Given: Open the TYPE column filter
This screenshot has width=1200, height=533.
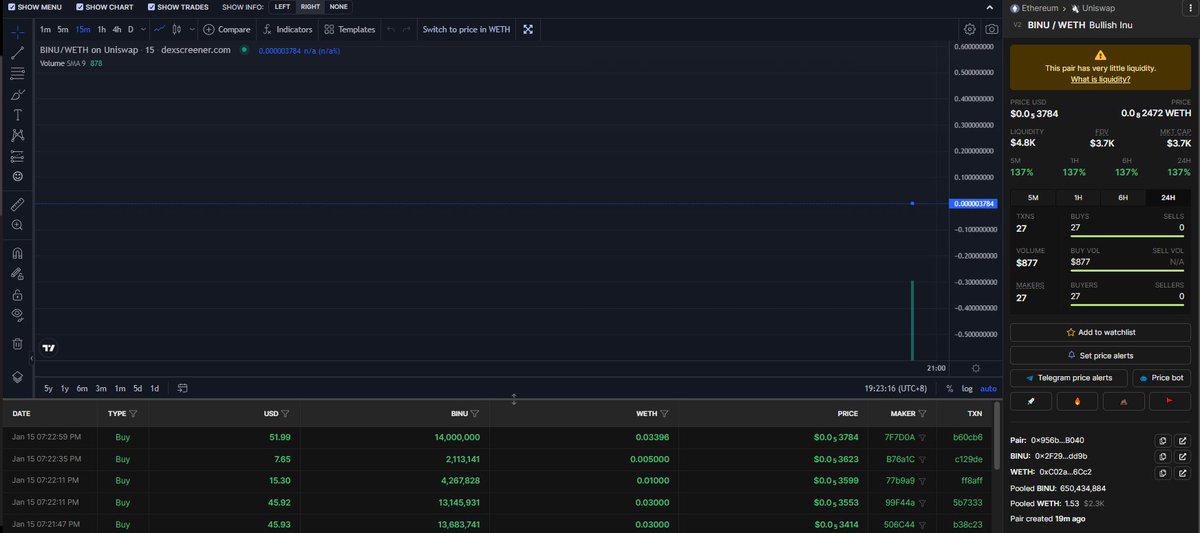Looking at the screenshot, I should click(133, 413).
